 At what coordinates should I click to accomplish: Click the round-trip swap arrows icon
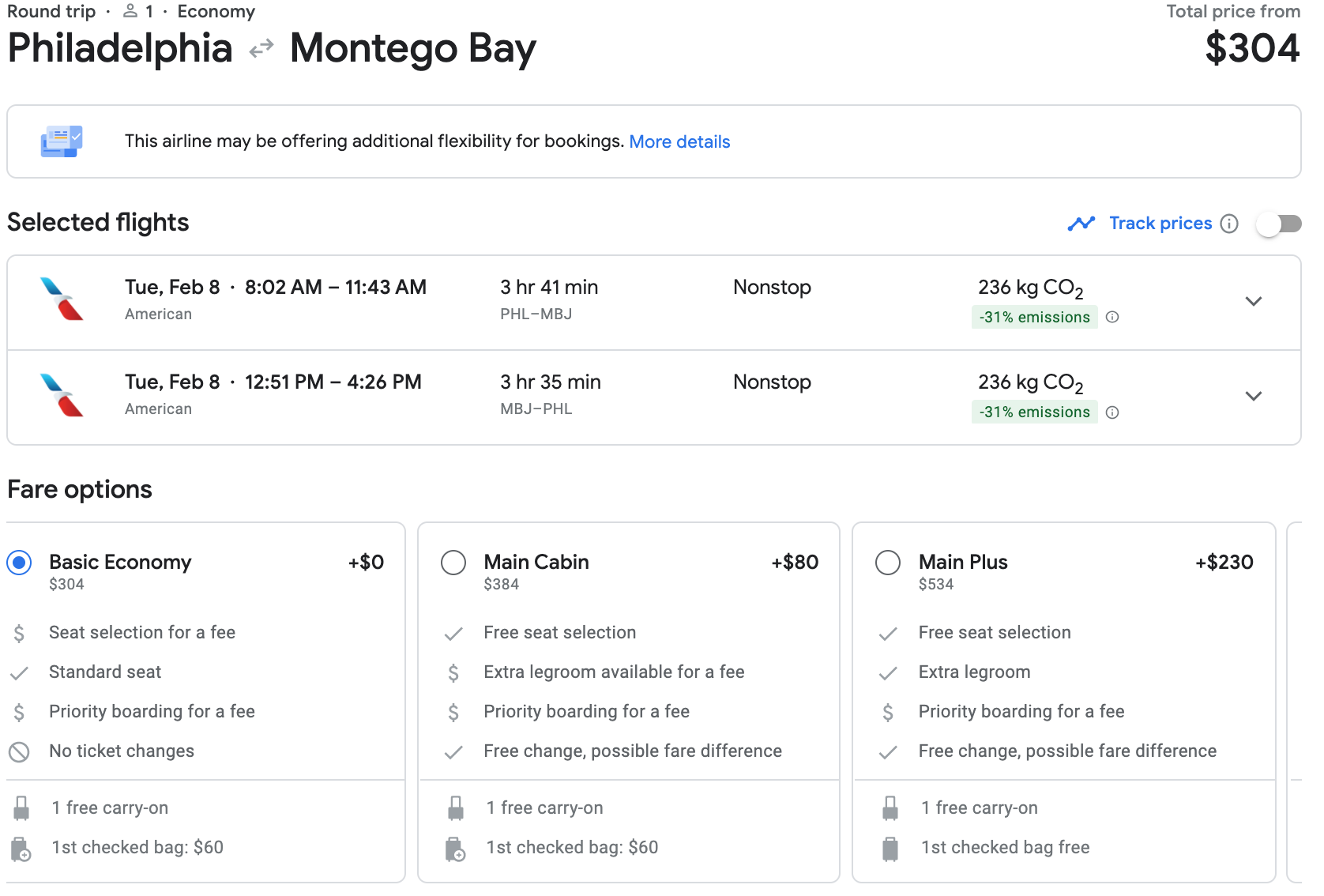tap(261, 49)
